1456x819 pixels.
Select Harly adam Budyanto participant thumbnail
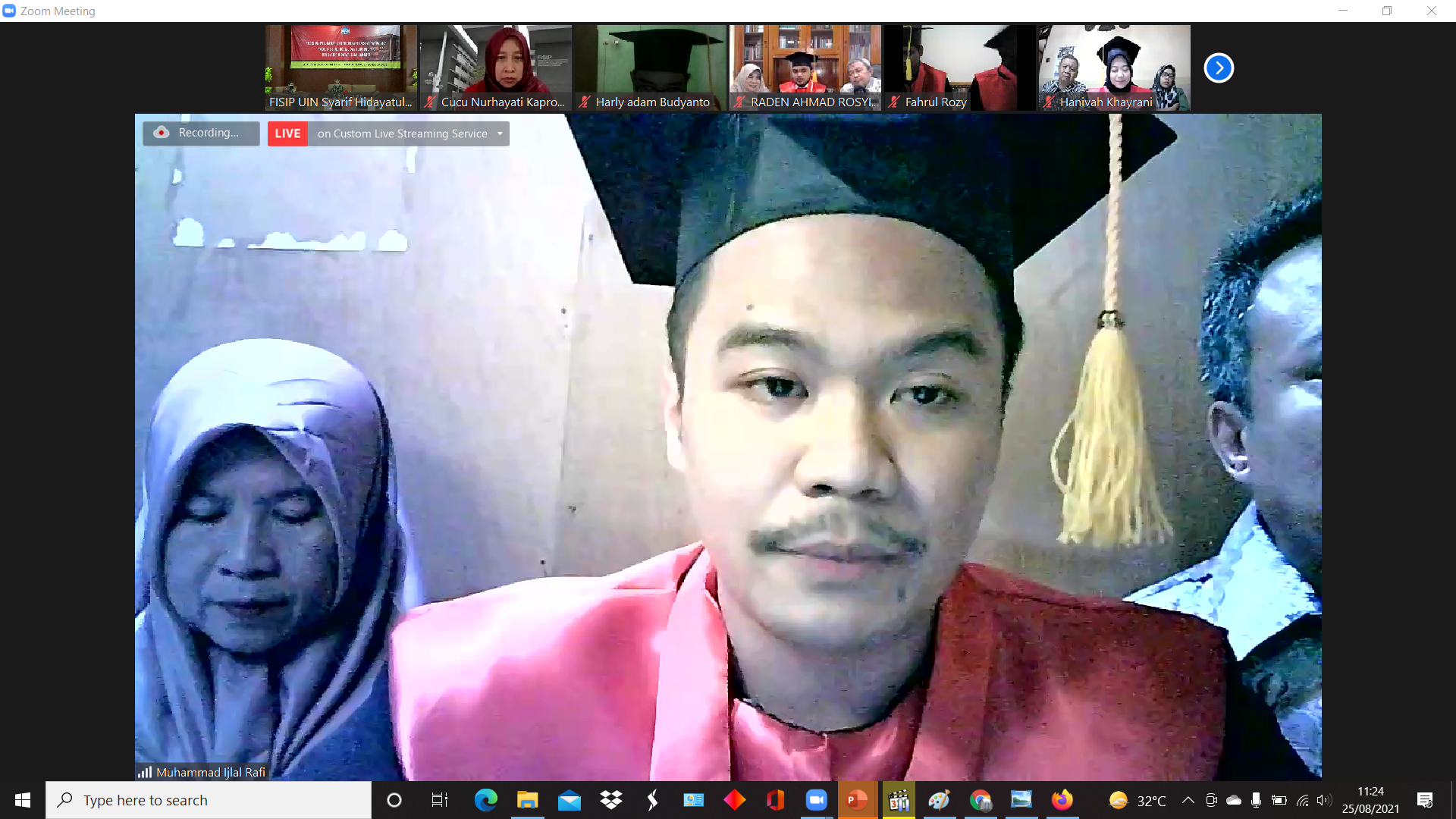pyautogui.click(x=651, y=67)
